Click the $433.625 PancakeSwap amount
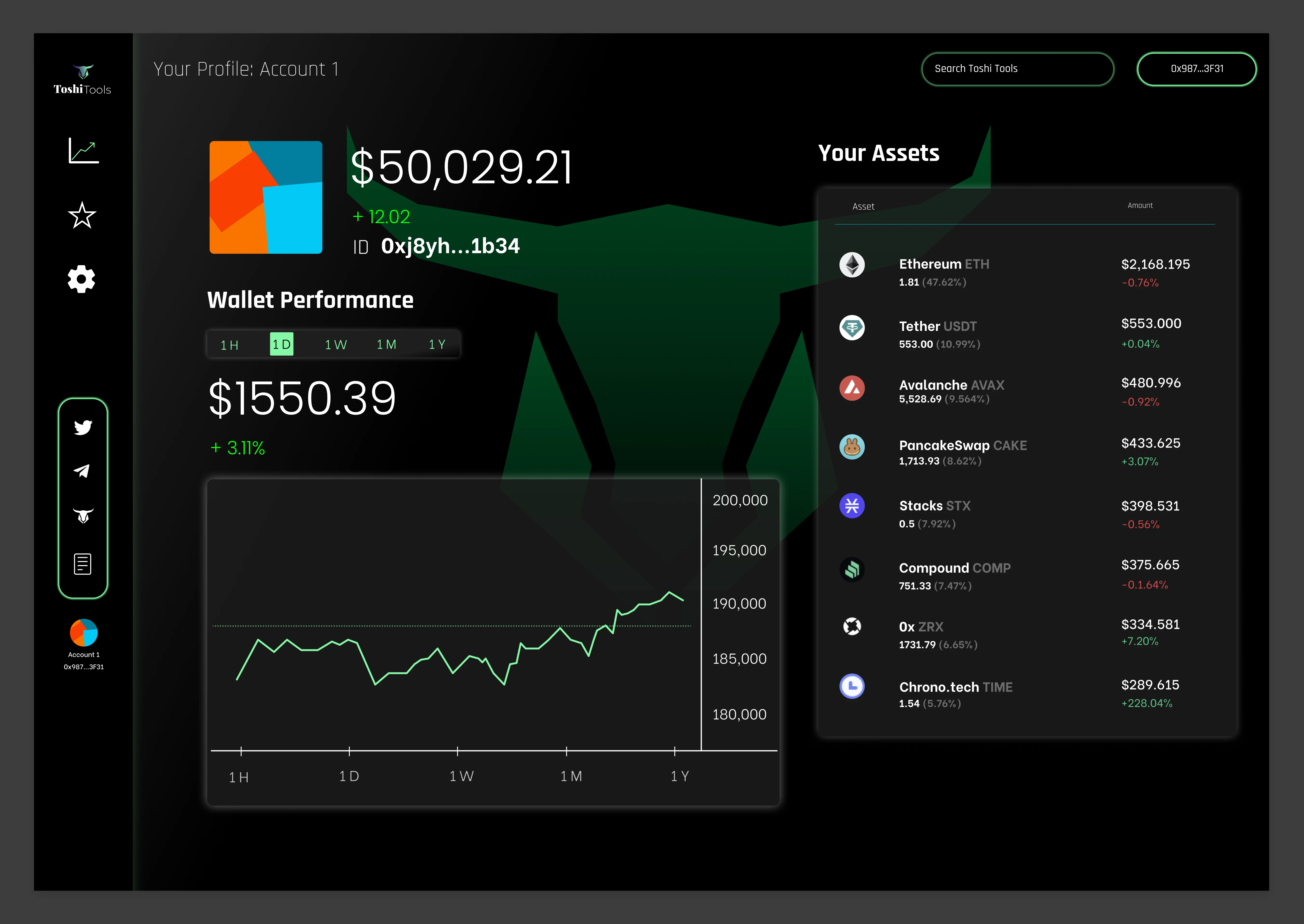The image size is (1304, 924). click(x=1150, y=443)
